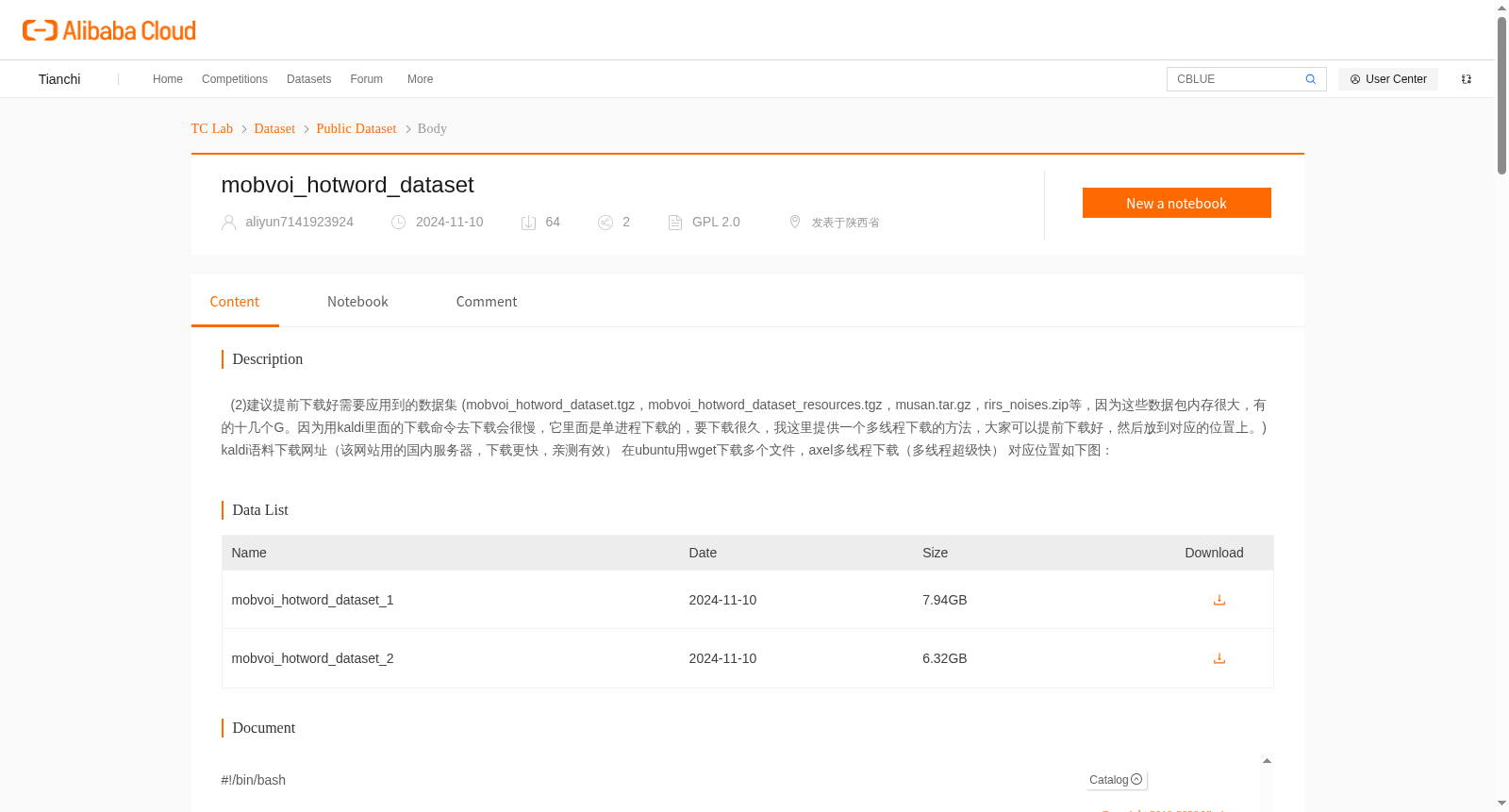Click the Document section heading
Image resolution: width=1509 pixels, height=812 pixels.
264,728
